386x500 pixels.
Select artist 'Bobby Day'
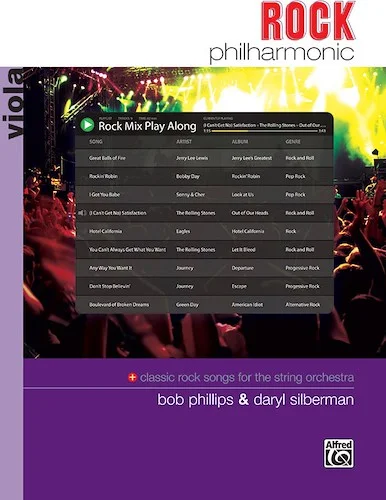pos(188,176)
